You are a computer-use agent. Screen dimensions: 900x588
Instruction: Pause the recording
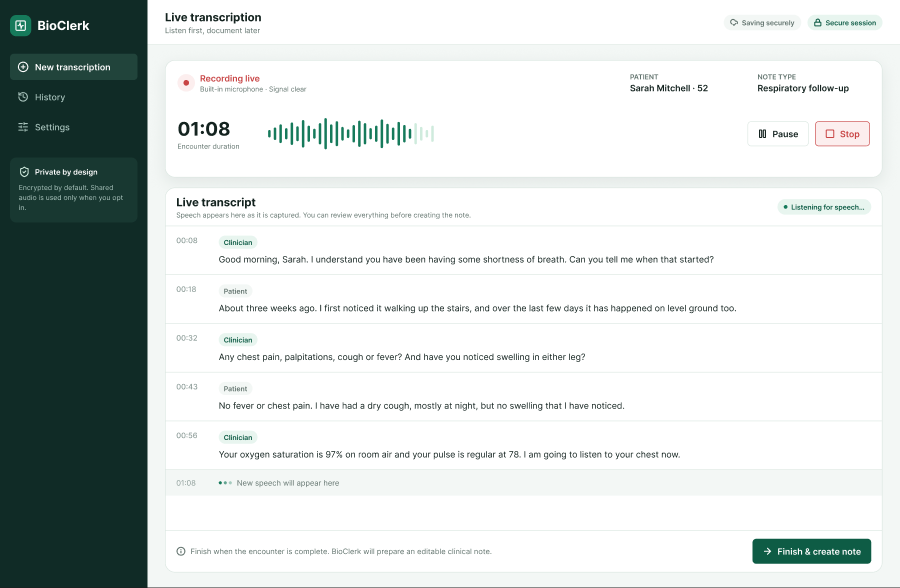coord(778,134)
